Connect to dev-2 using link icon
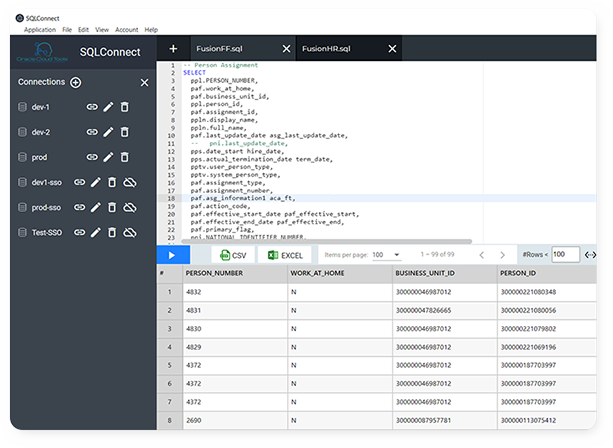613x448 pixels. coord(92,132)
